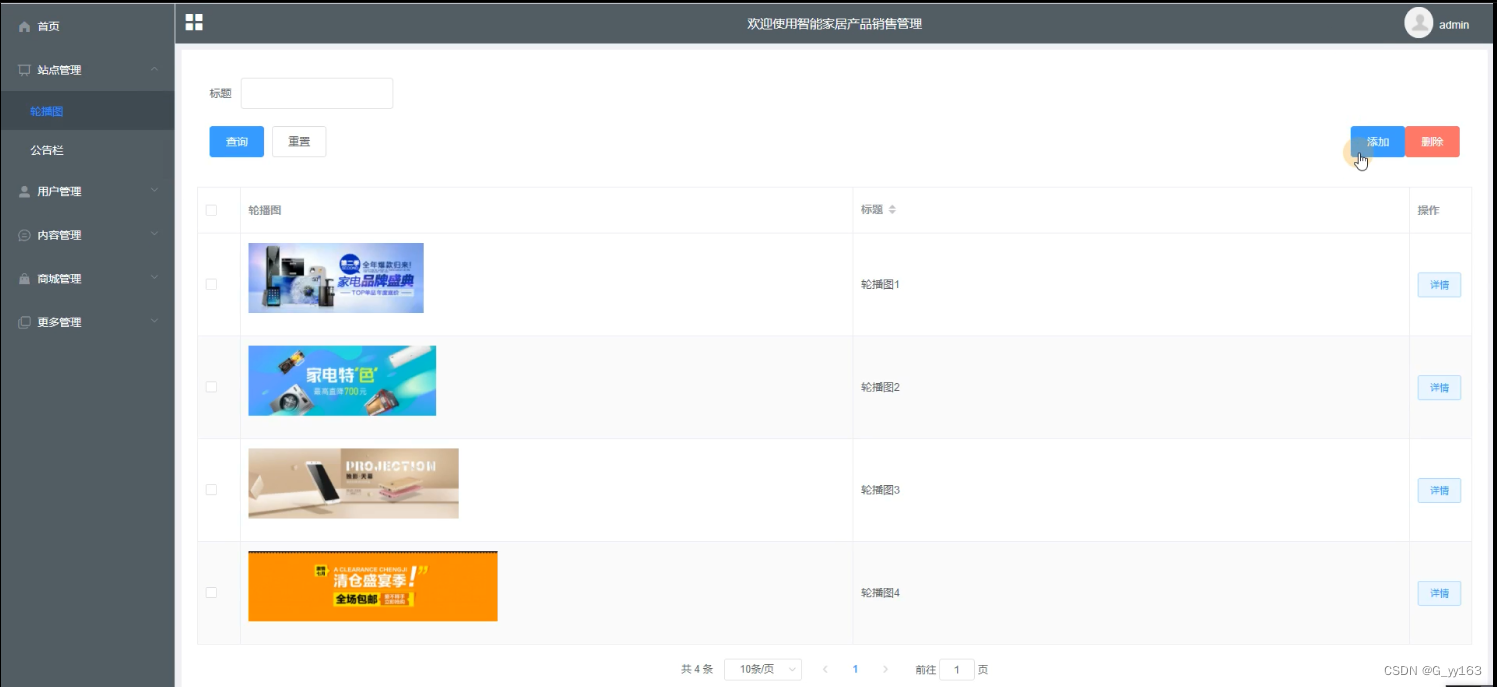1497x687 pixels.
Task: Click page number 1 in pagination
Action: click(855, 669)
